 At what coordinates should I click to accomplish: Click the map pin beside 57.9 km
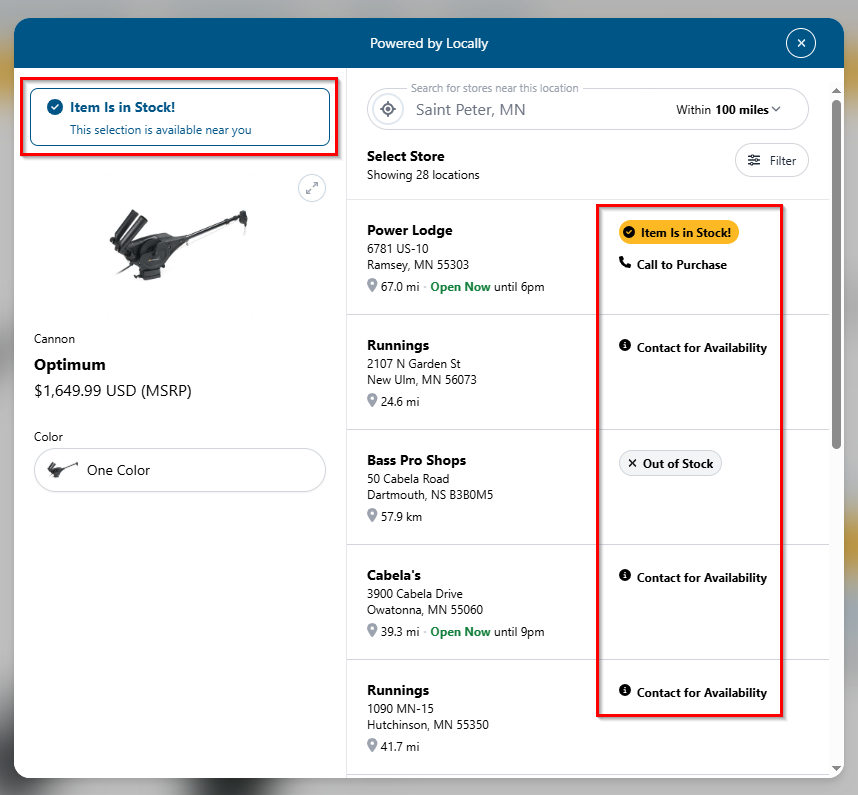(x=372, y=515)
